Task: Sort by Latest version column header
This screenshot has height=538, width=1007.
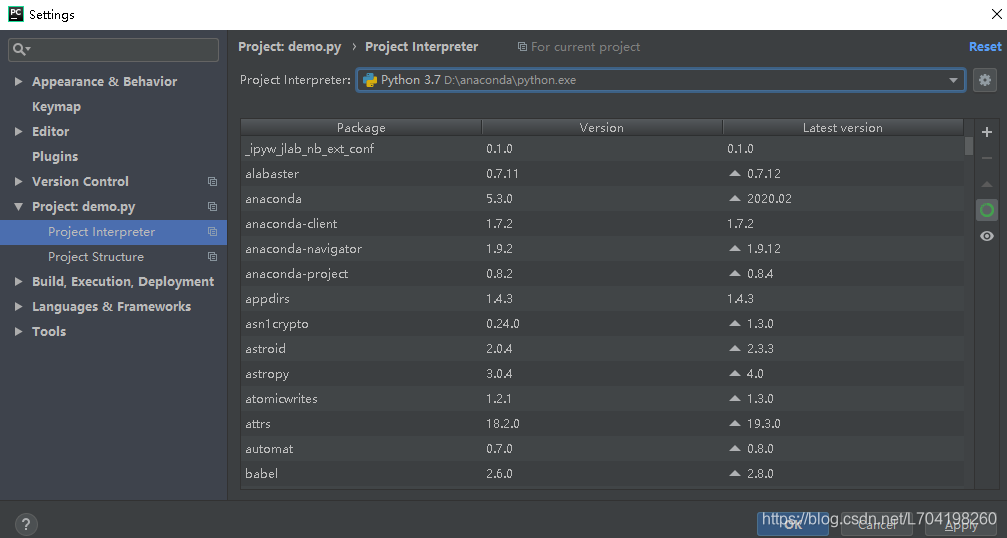Action: coord(843,128)
